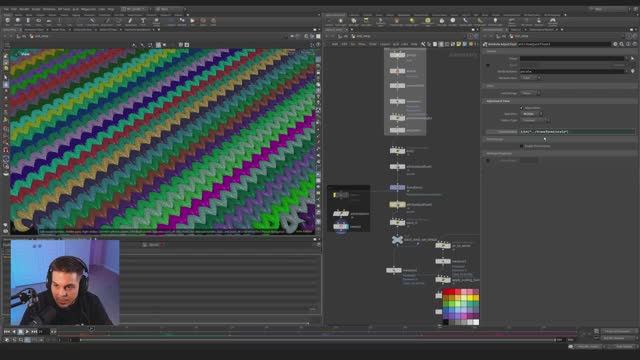Select the Sphere shelf tool
640x360 pixels.
click(18, 21)
